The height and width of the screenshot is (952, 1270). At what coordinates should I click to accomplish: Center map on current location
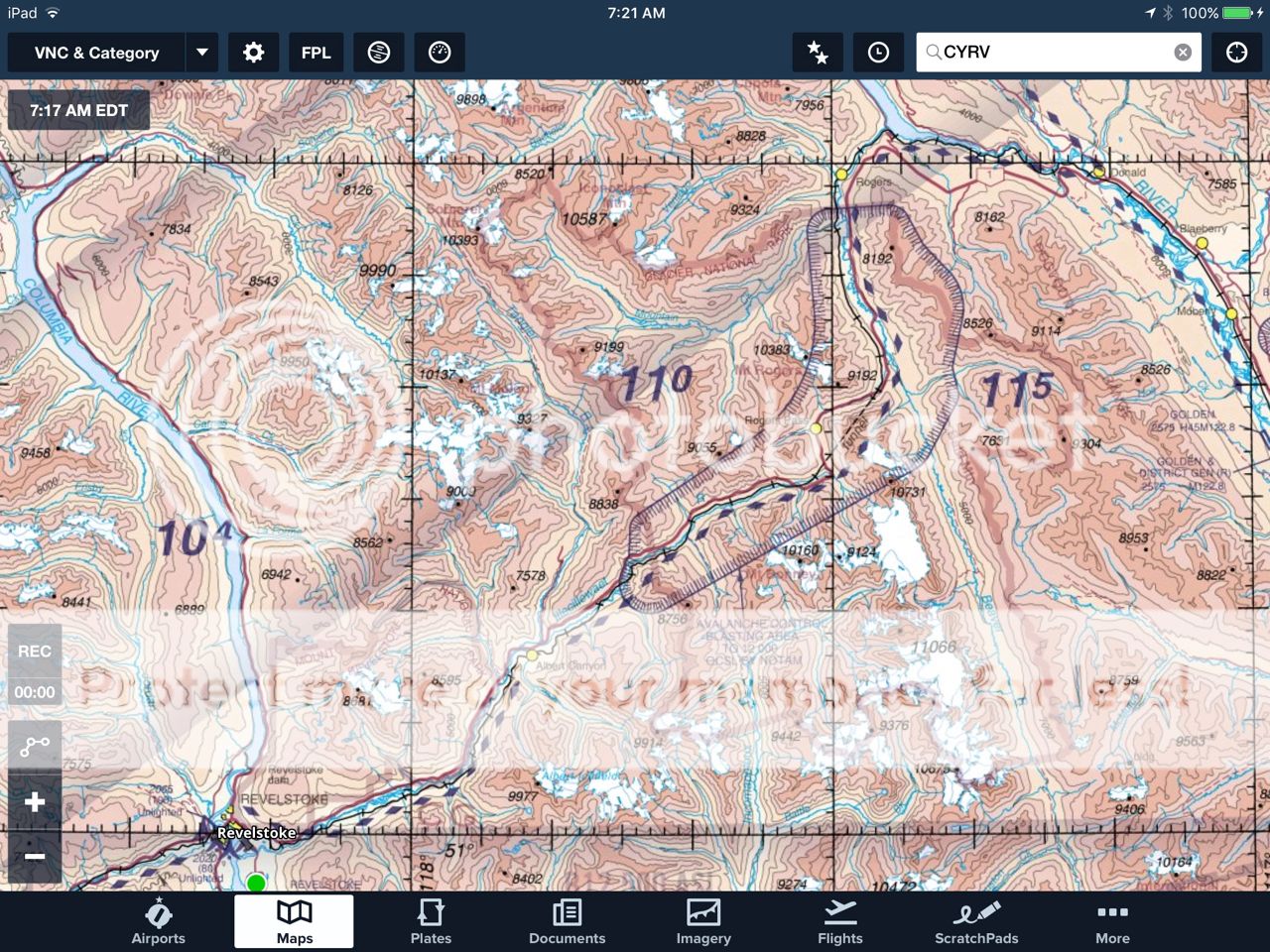pyautogui.click(x=1236, y=53)
